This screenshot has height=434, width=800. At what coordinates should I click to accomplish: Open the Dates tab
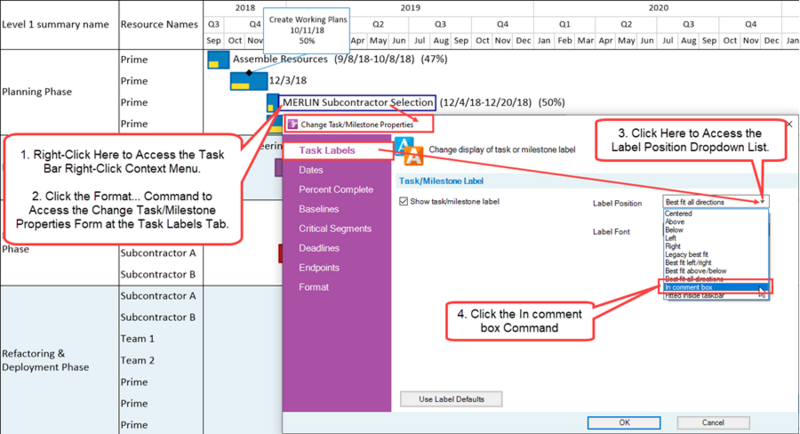[x=311, y=170]
